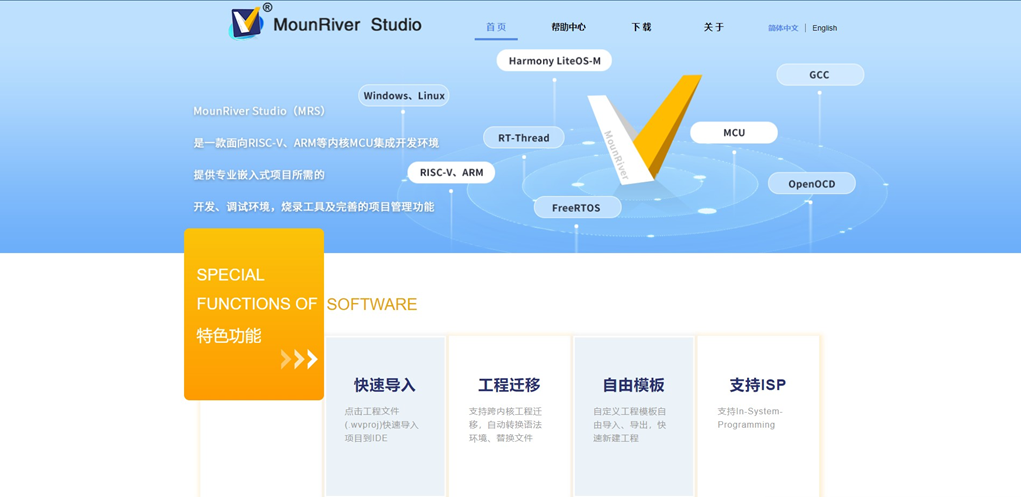Viewport: 1021px width, 497px height.
Task: Select the OpenOCD bubble
Action: point(811,184)
